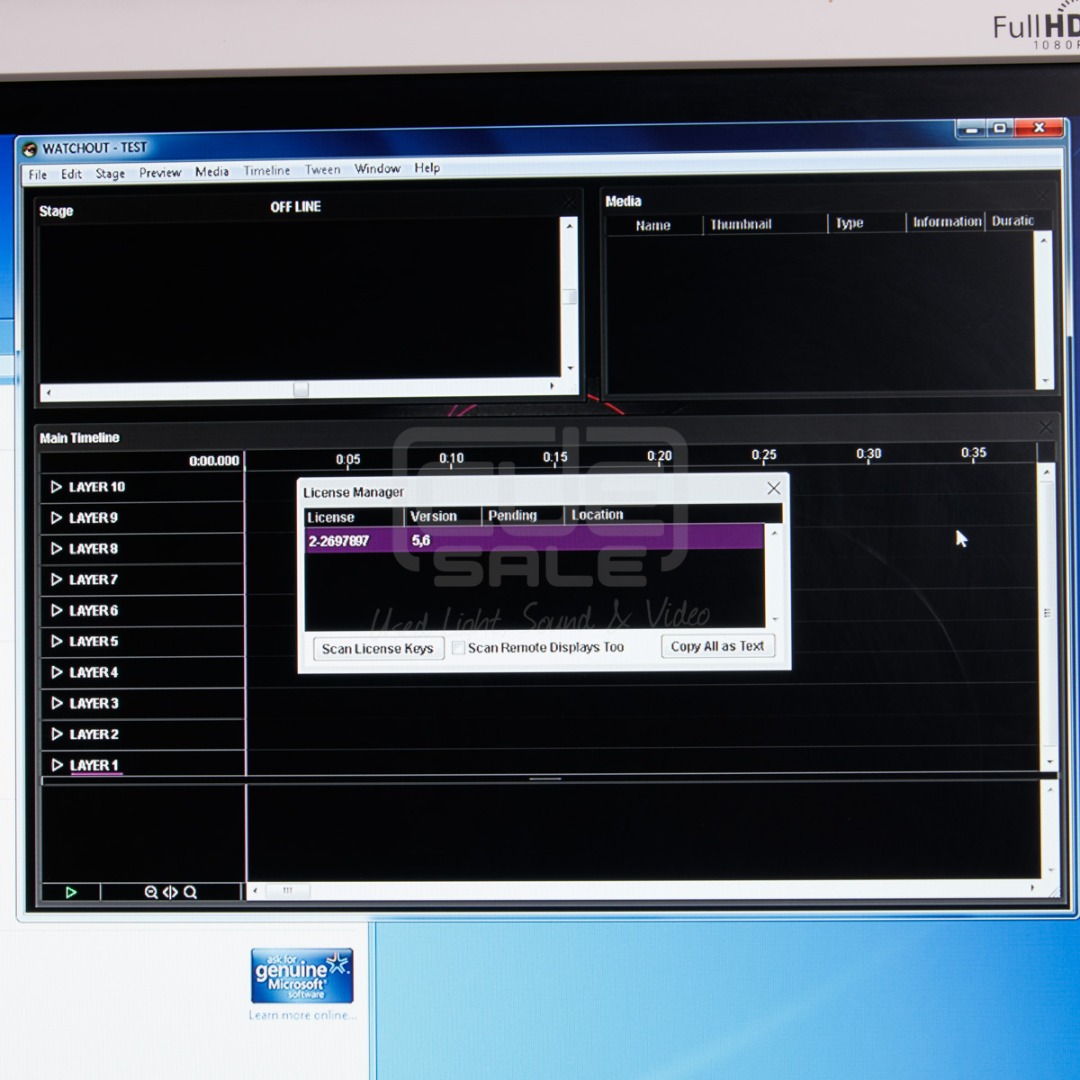
Task: Open the Timeline menu
Action: pos(267,170)
